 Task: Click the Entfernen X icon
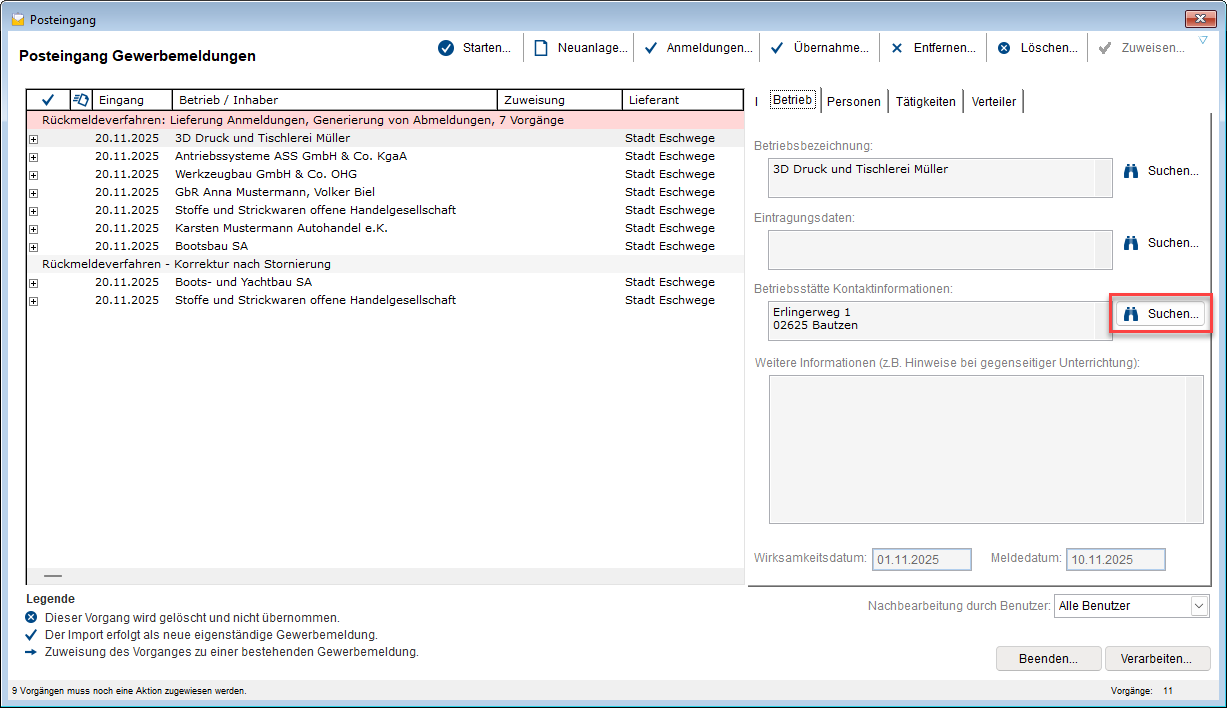coord(897,48)
